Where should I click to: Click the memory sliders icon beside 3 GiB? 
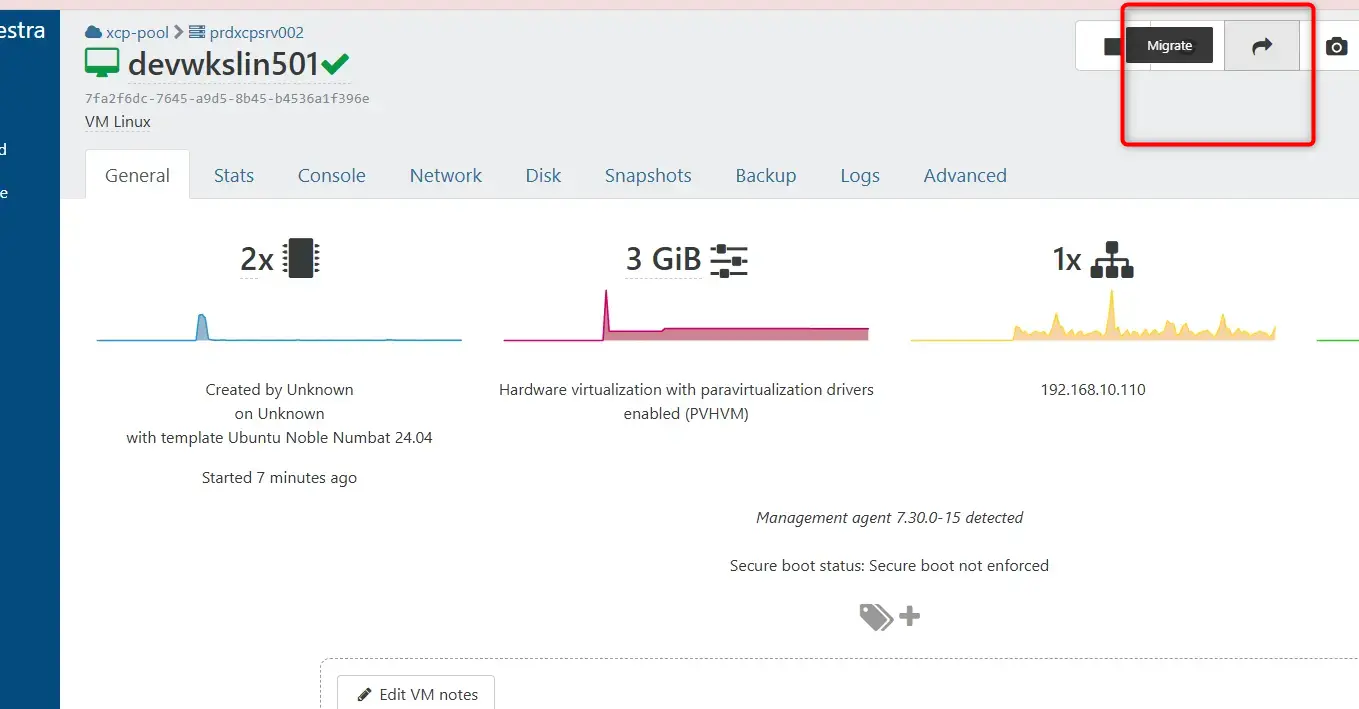coord(729,260)
